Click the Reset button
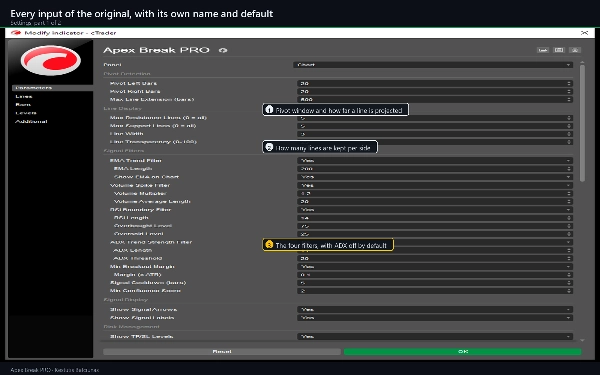 pyautogui.click(x=222, y=351)
